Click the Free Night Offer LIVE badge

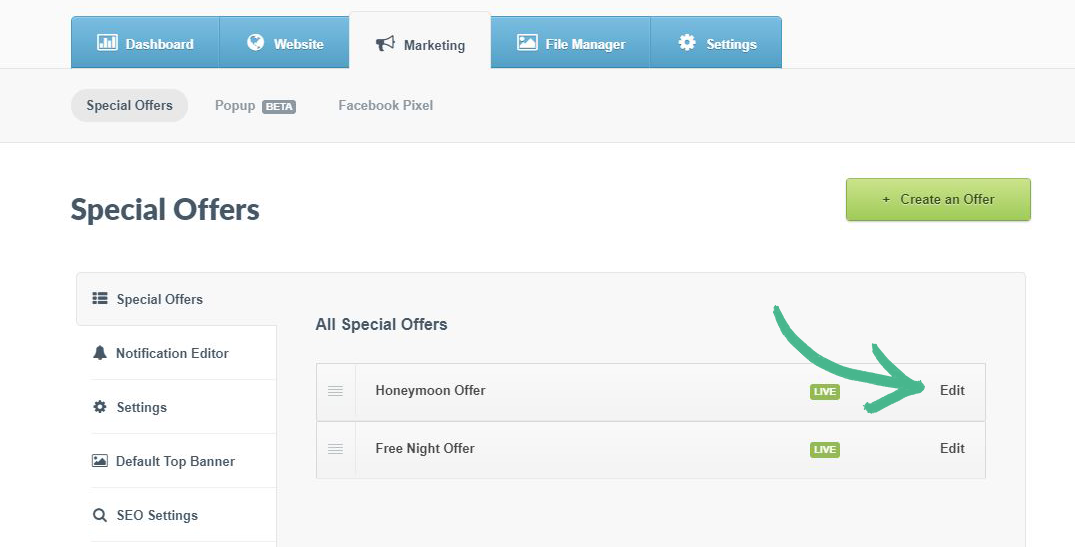824,450
